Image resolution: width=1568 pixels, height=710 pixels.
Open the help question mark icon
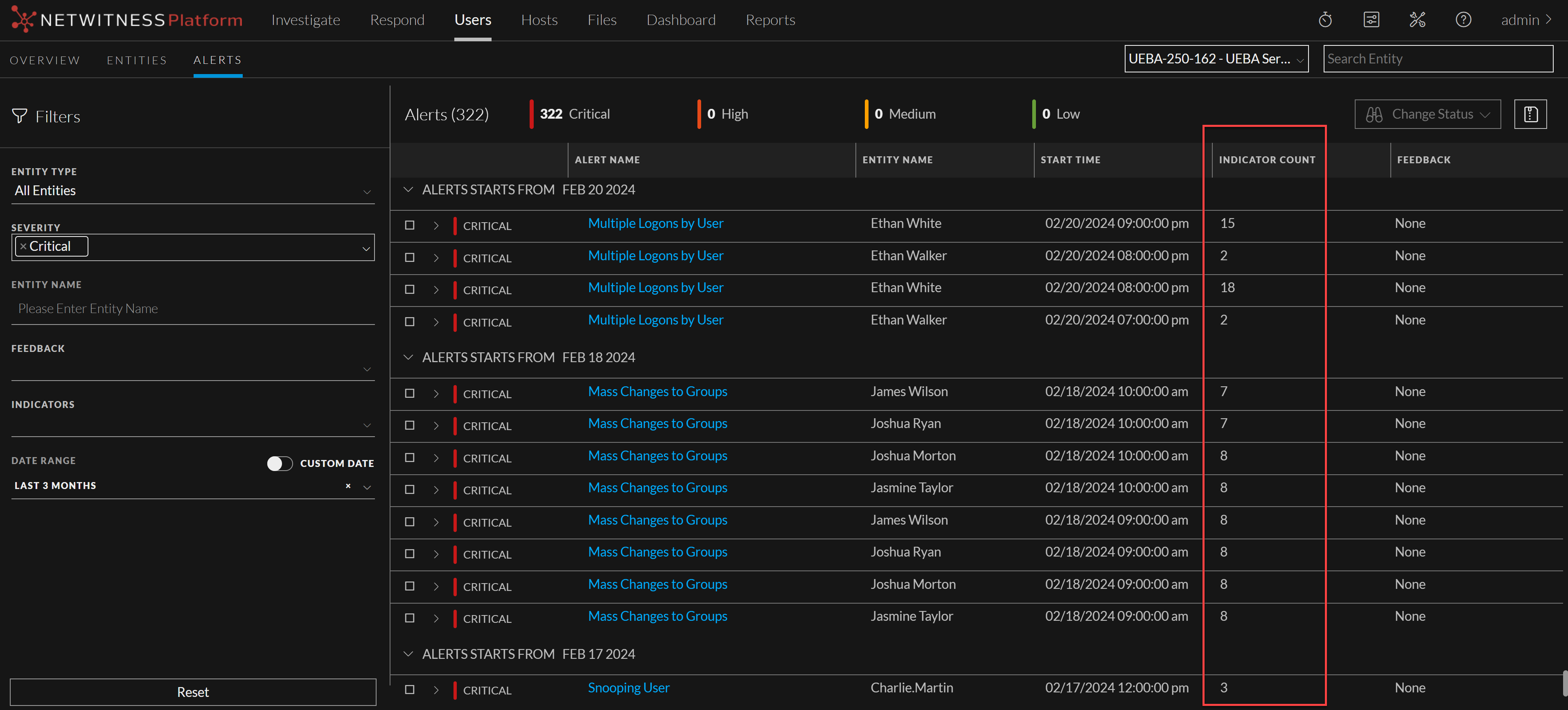(x=1463, y=20)
